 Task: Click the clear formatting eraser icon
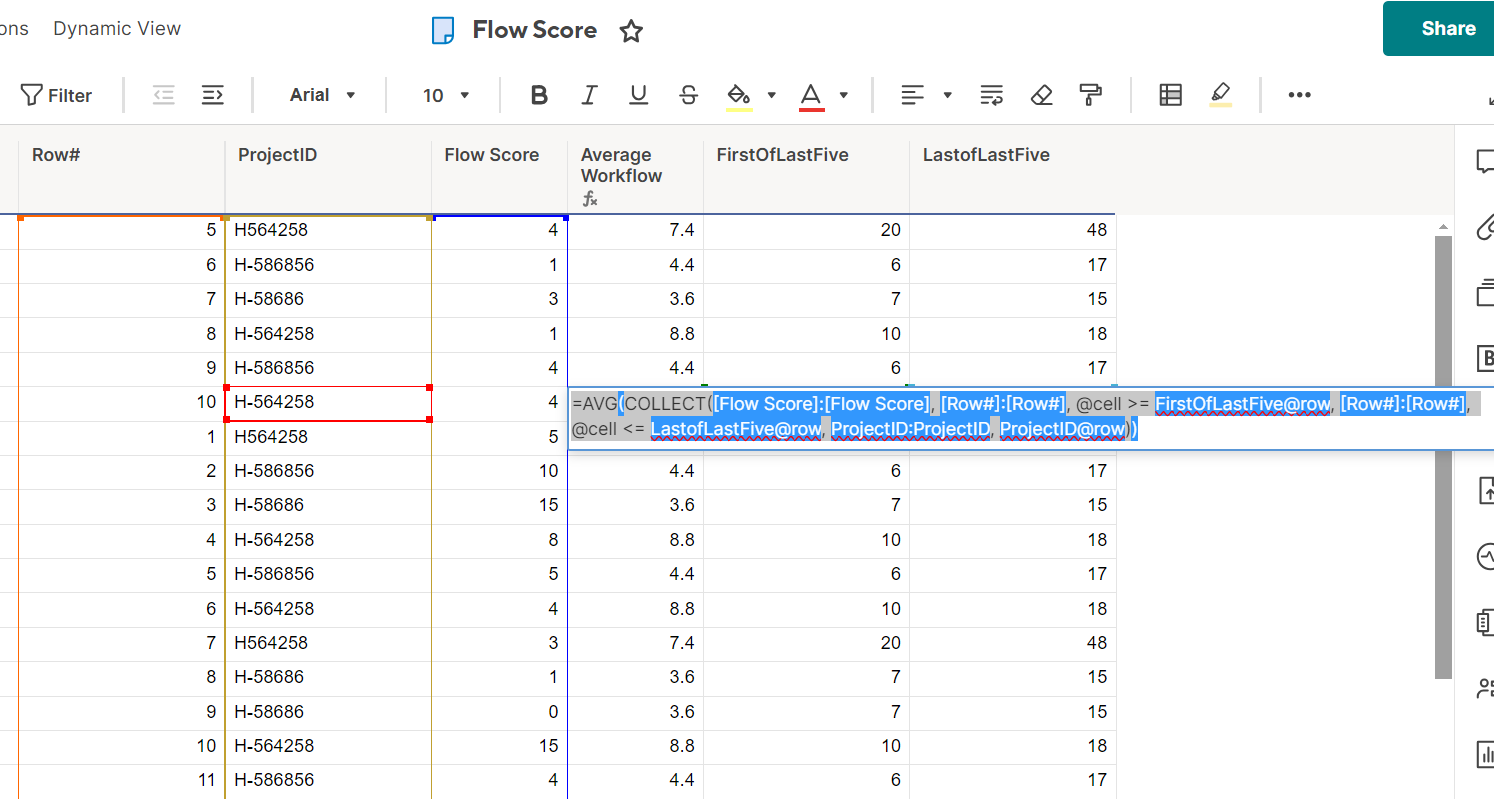(x=1042, y=95)
